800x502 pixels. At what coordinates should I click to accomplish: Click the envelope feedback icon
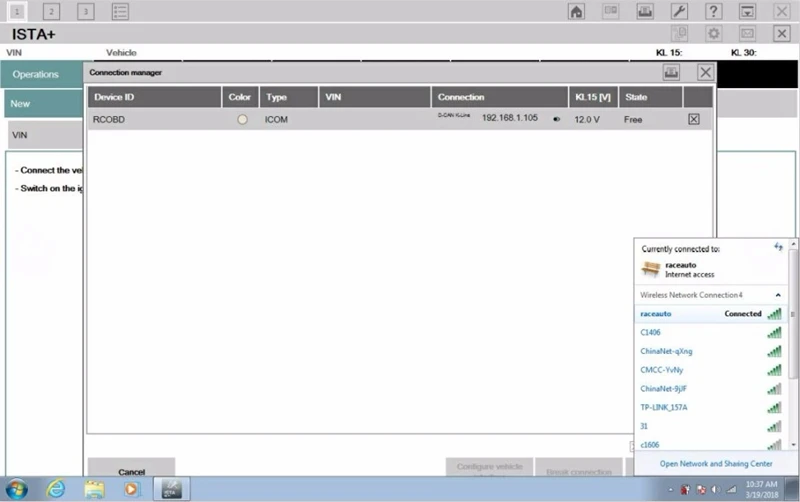pyautogui.click(x=747, y=34)
